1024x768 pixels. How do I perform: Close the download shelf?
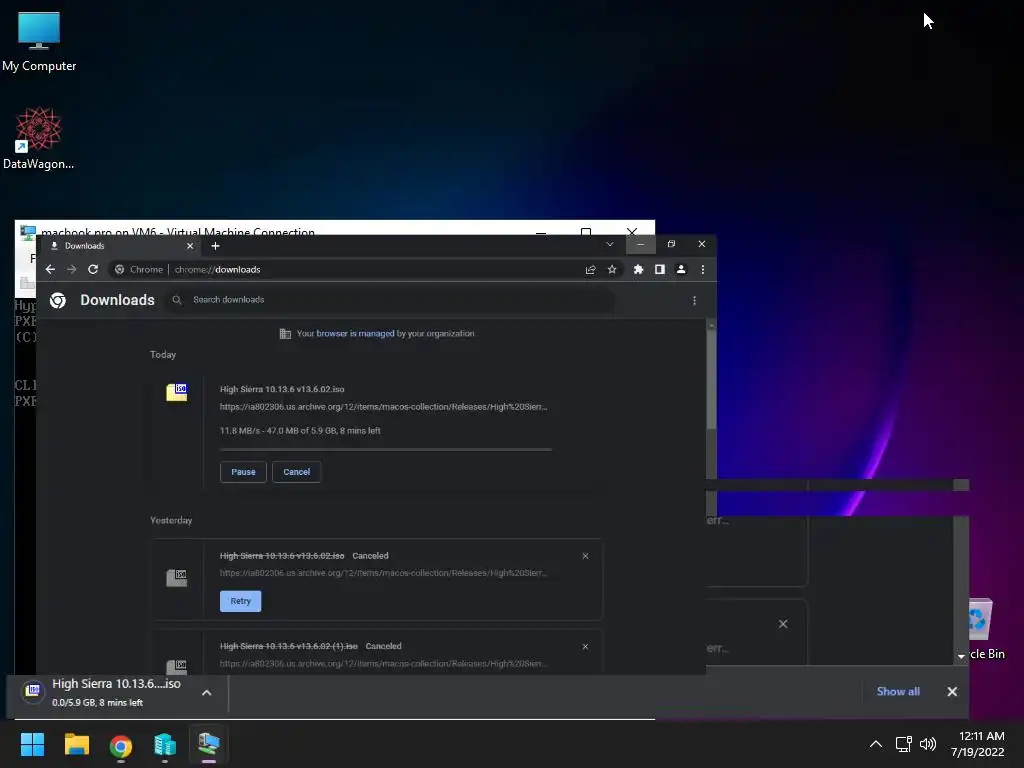click(952, 692)
